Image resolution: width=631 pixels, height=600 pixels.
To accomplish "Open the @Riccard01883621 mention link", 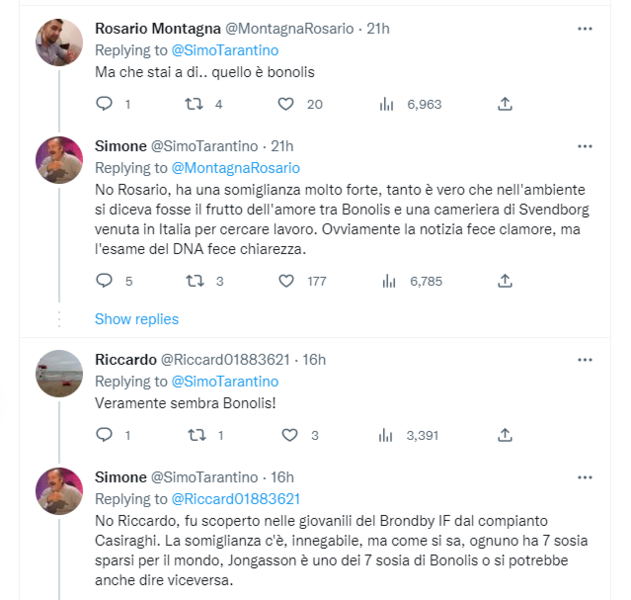I will tap(236, 499).
